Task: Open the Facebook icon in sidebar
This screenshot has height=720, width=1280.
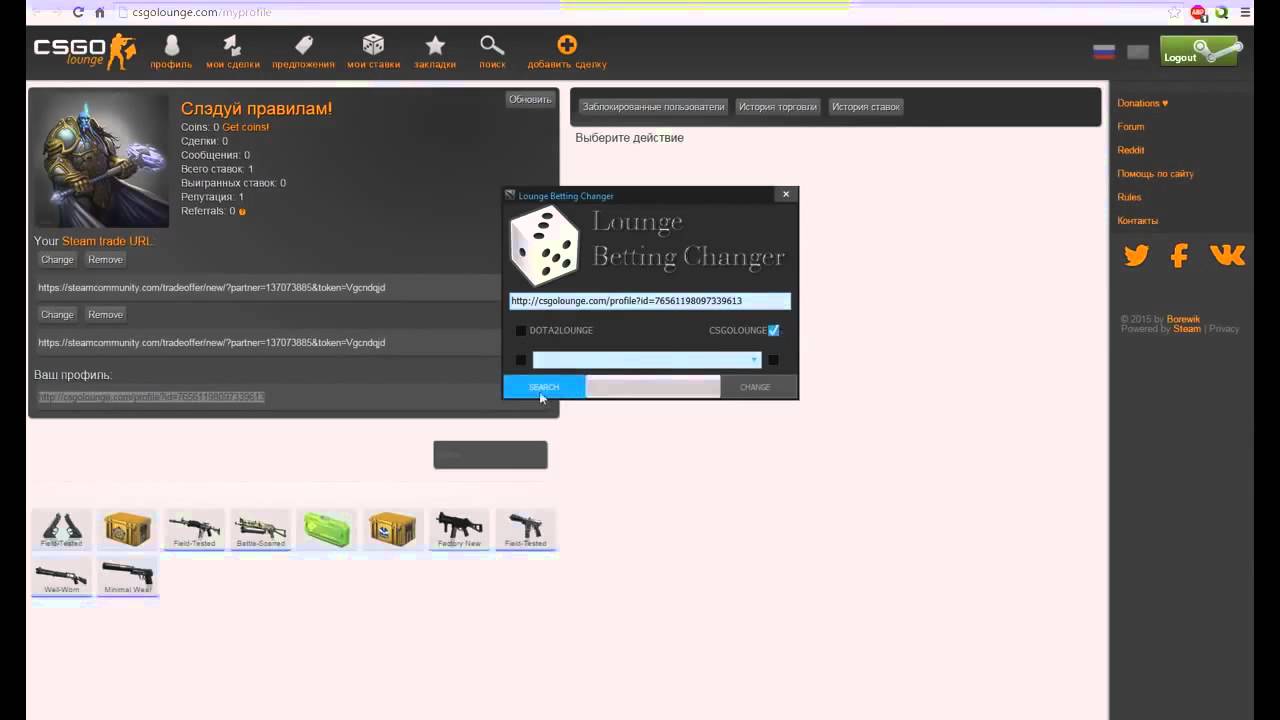Action: (1179, 256)
